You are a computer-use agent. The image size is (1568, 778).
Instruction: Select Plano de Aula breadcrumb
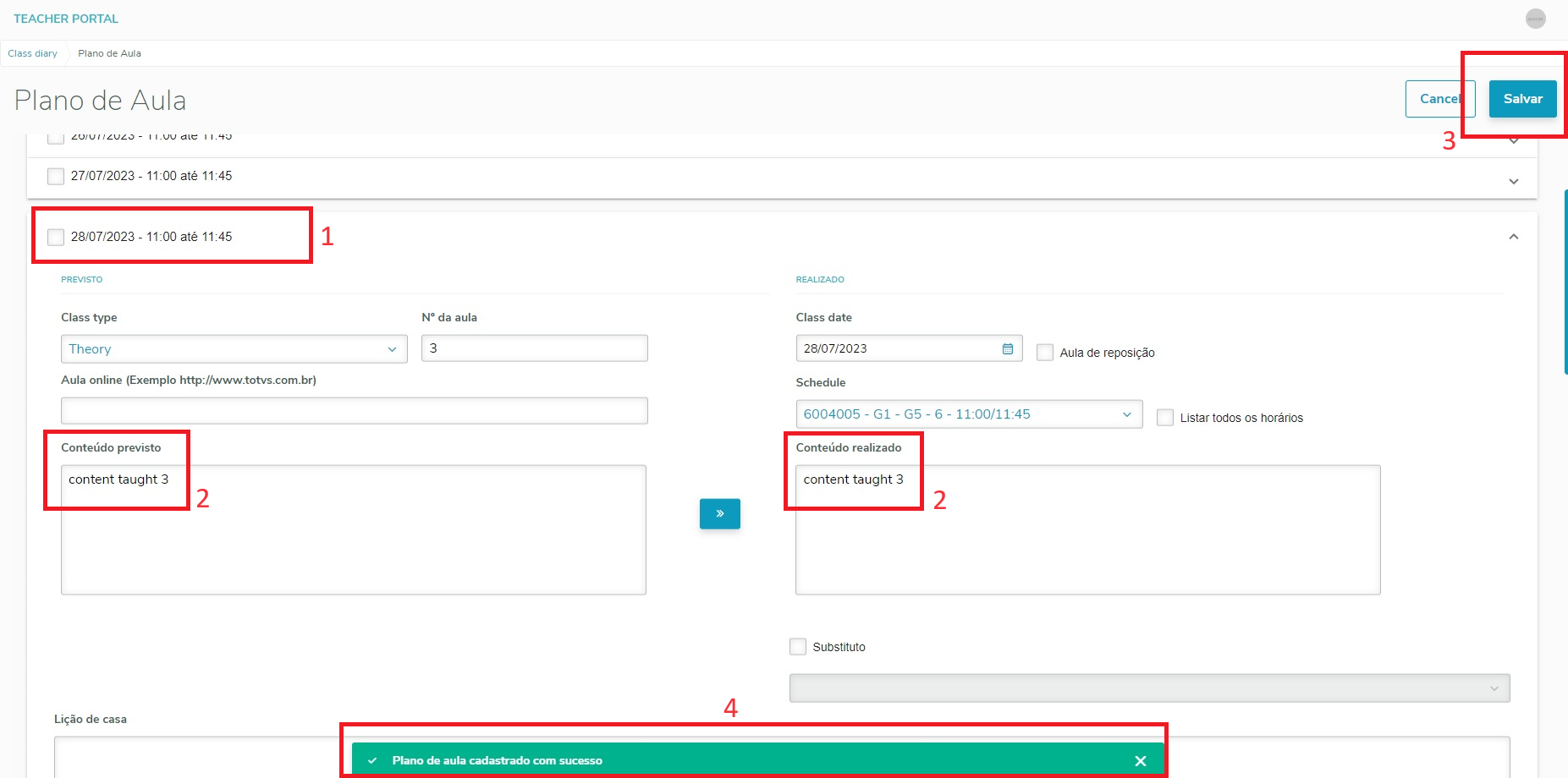[x=109, y=53]
